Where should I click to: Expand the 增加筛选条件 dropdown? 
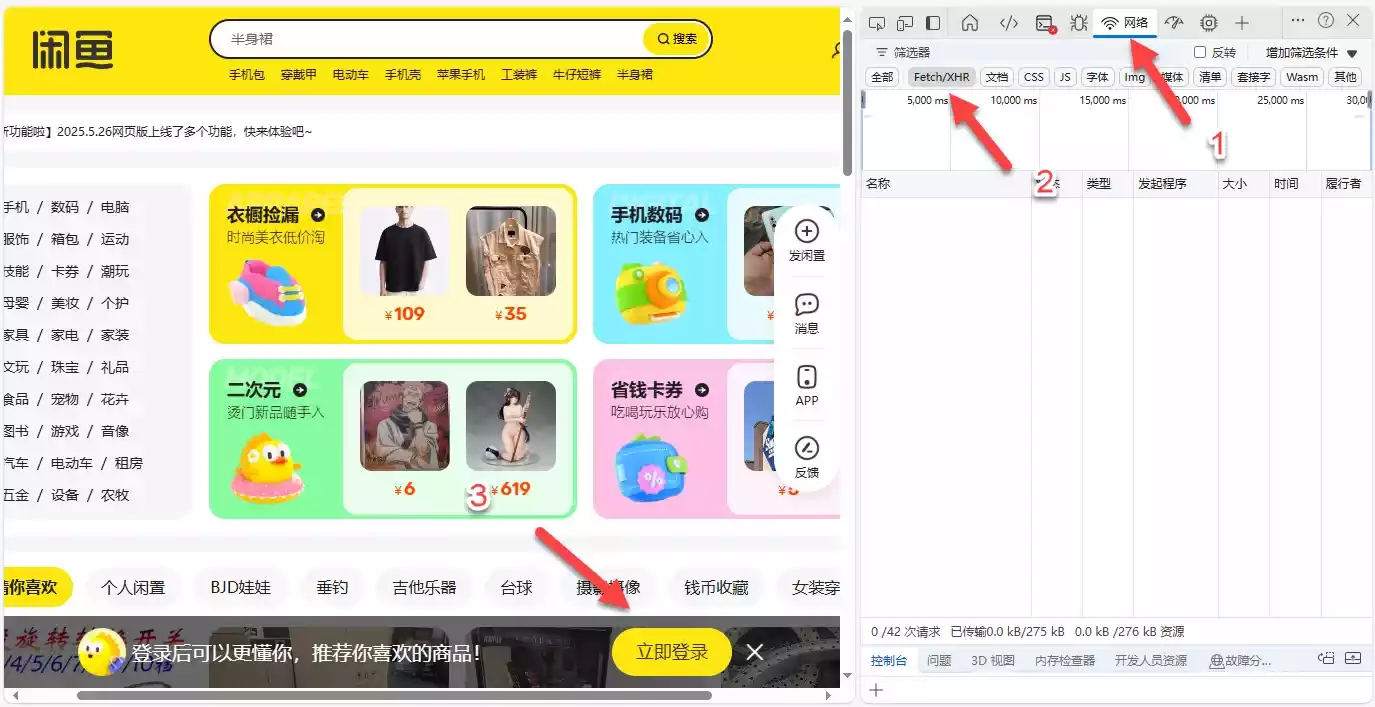pos(1311,53)
